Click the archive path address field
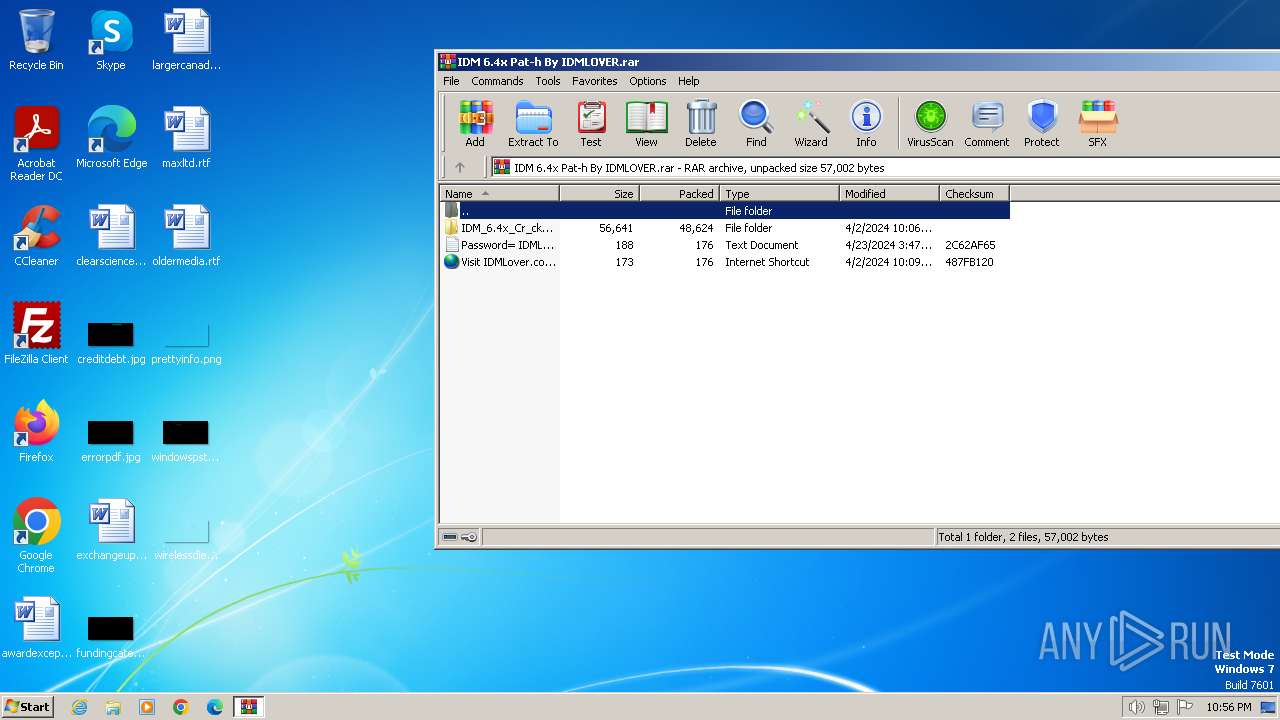Image resolution: width=1280 pixels, height=720 pixels. click(885, 168)
